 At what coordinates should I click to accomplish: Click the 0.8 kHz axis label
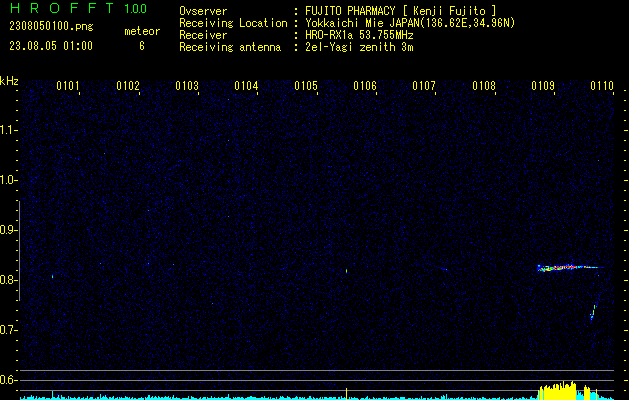(x=8, y=280)
